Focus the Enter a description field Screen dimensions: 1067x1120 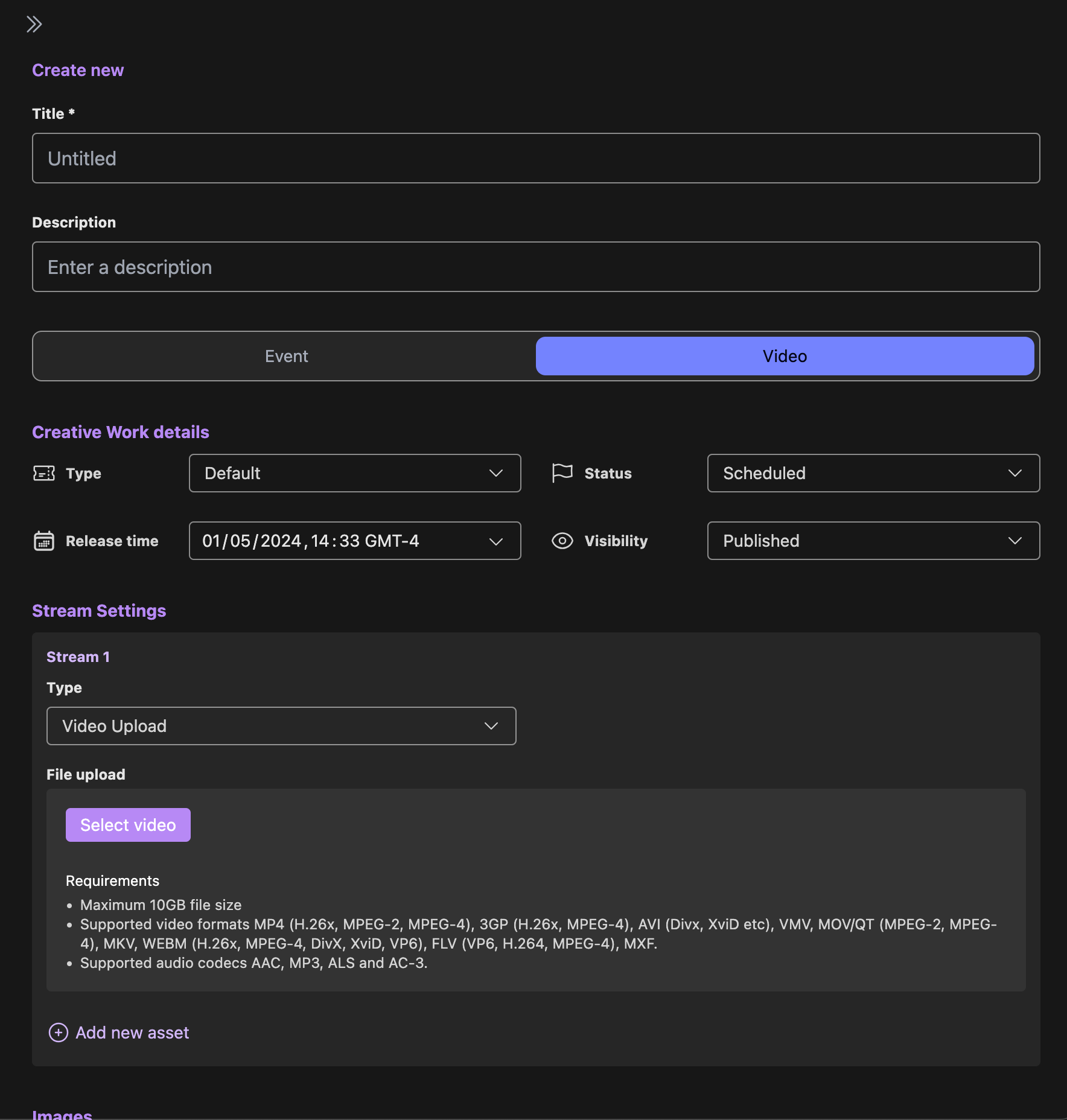[536, 267]
